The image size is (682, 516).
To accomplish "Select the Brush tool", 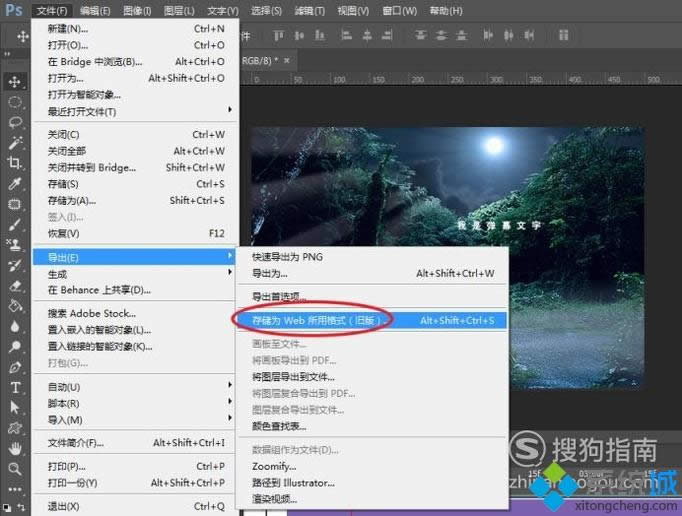I will 15,224.
